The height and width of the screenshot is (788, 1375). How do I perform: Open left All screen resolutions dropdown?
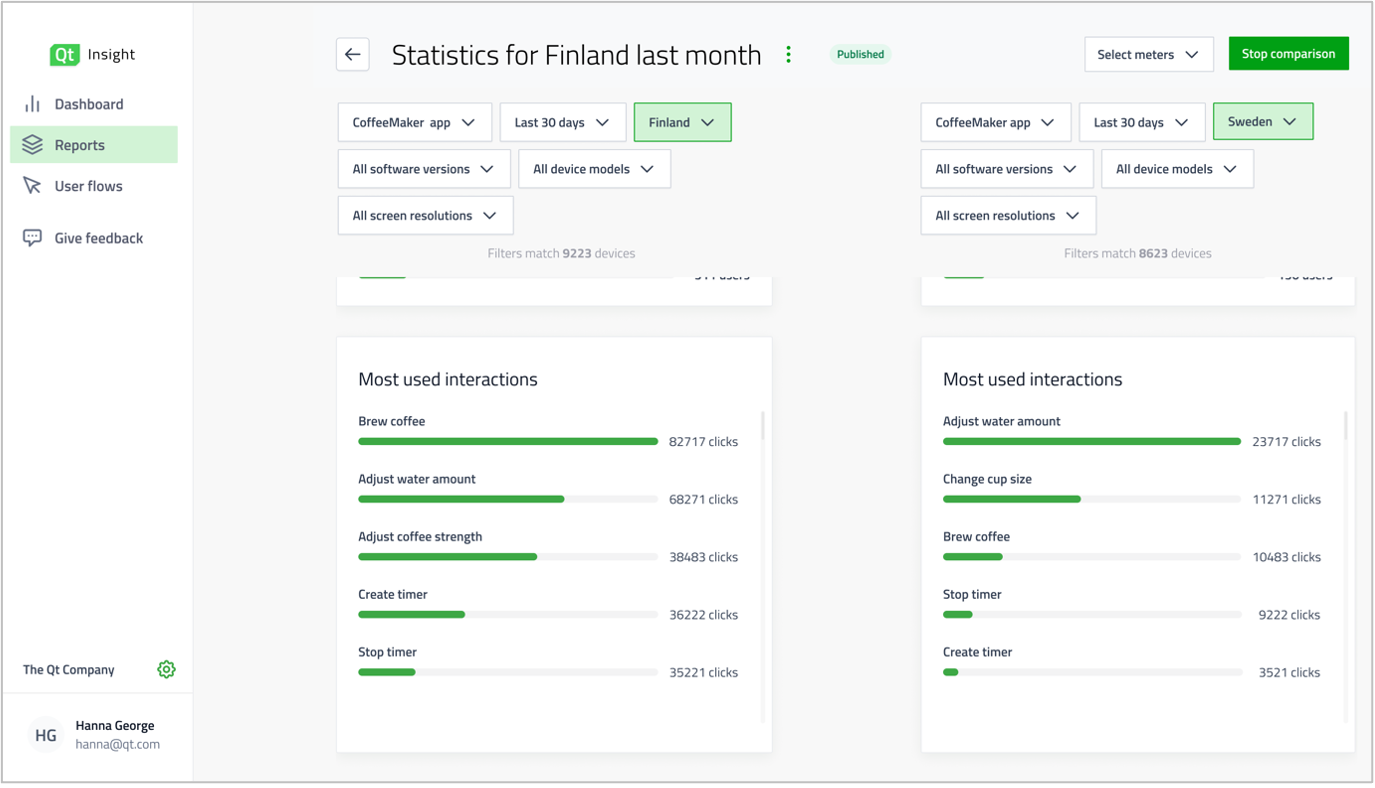coord(425,216)
